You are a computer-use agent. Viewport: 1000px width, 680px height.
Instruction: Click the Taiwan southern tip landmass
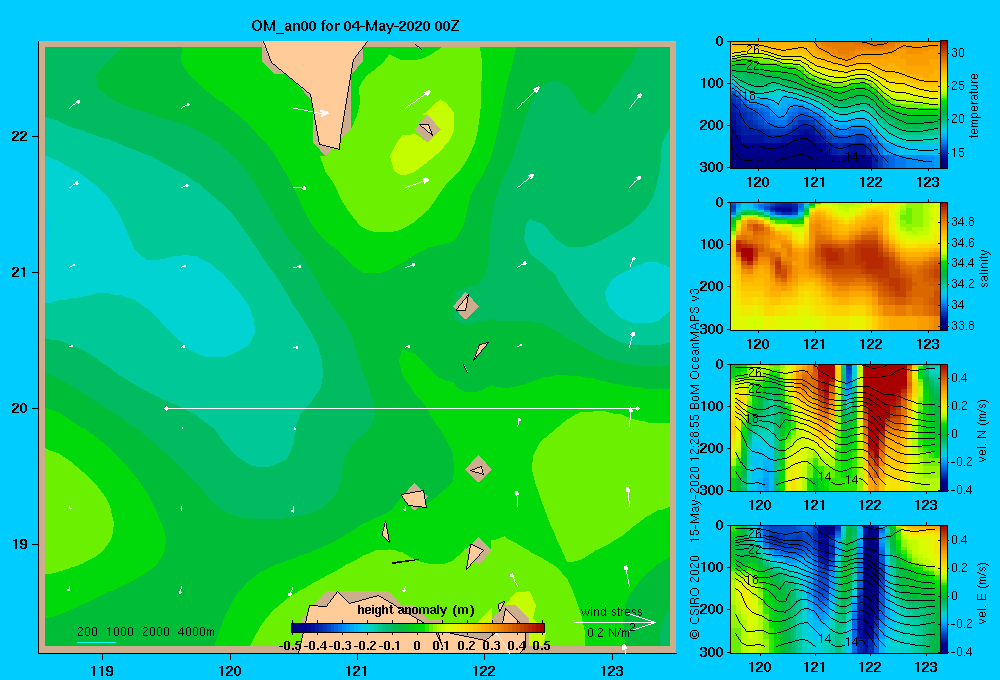click(322, 89)
